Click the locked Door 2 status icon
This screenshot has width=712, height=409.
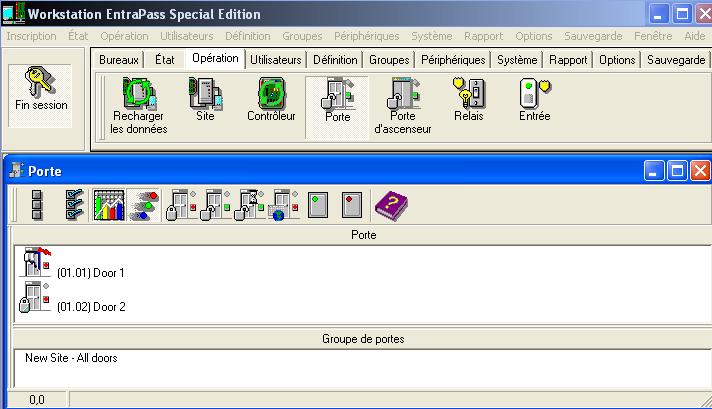point(35,297)
